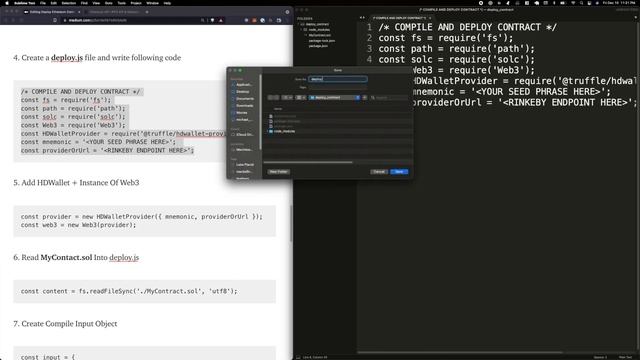Open the View menu
640x360 pixels.
coord(96,3)
